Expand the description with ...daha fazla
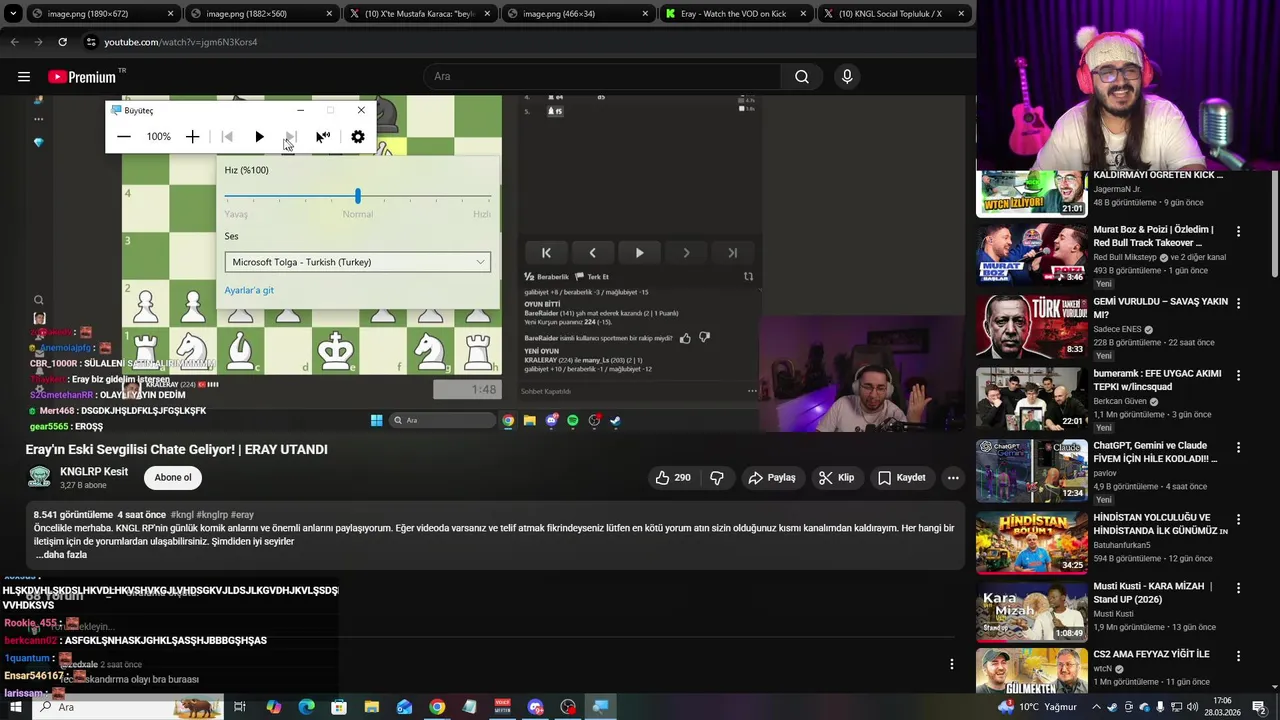The height and width of the screenshot is (720, 1280). [x=62, y=555]
